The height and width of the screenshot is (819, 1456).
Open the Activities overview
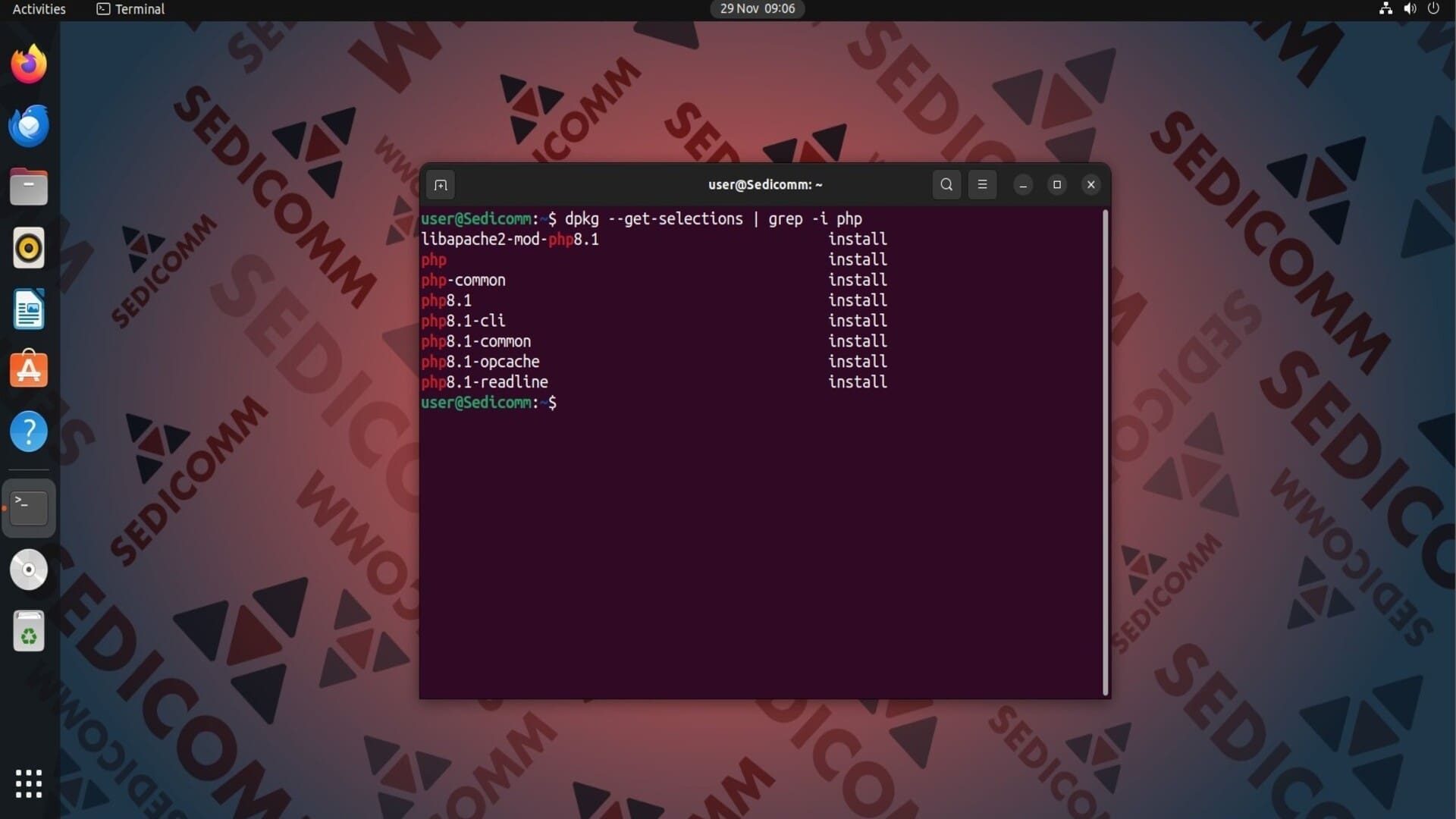click(39, 9)
